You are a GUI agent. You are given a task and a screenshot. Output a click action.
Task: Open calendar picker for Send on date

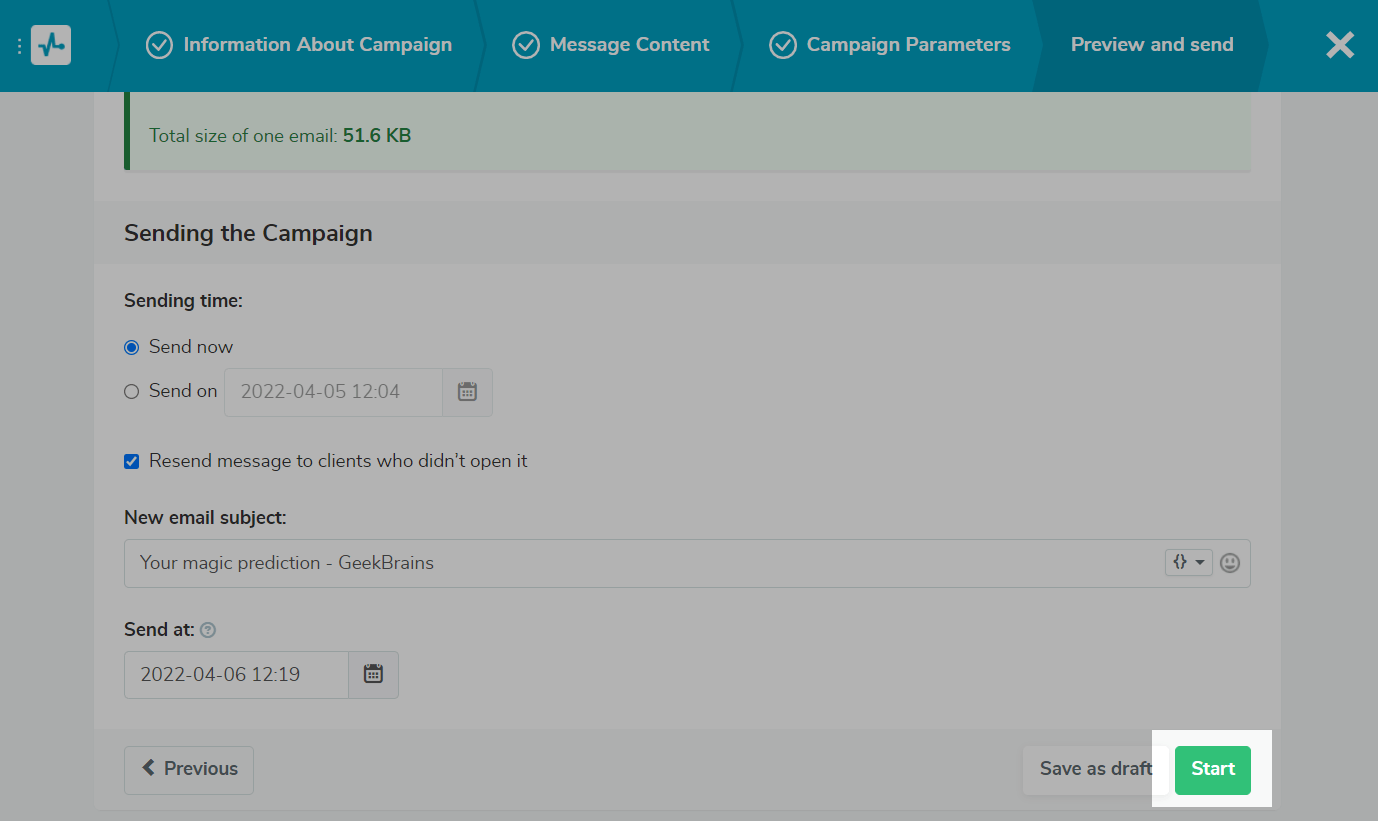tap(467, 392)
